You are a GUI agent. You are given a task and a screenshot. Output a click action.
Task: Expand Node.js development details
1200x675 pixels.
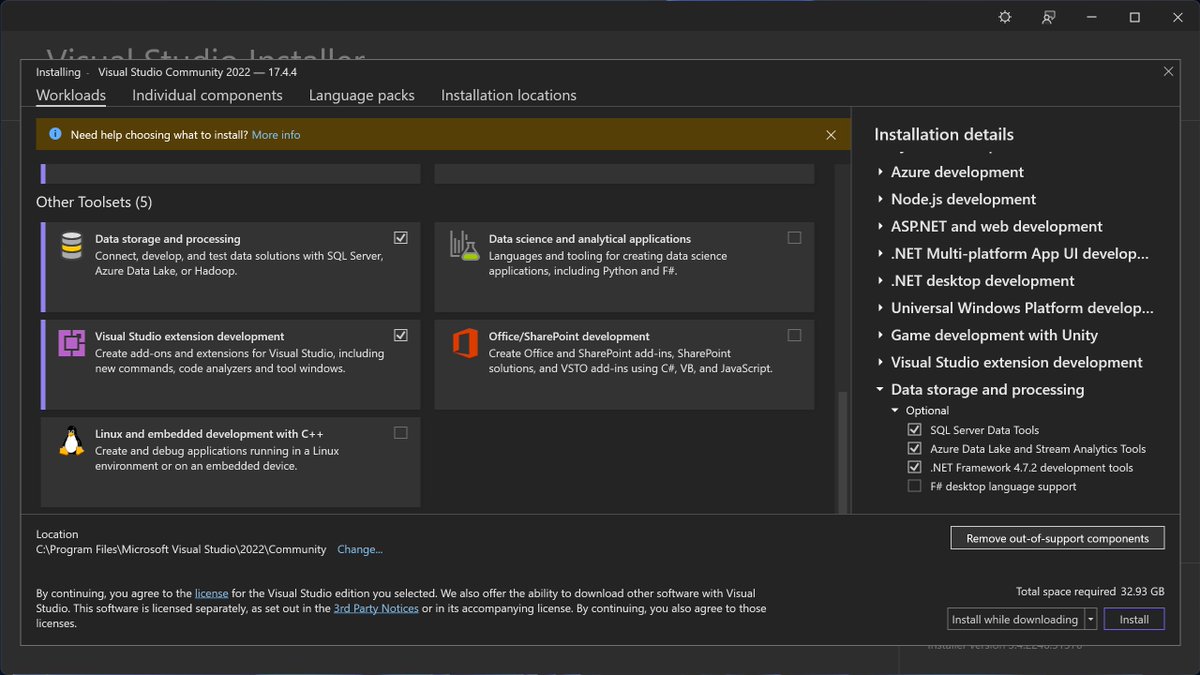click(880, 199)
